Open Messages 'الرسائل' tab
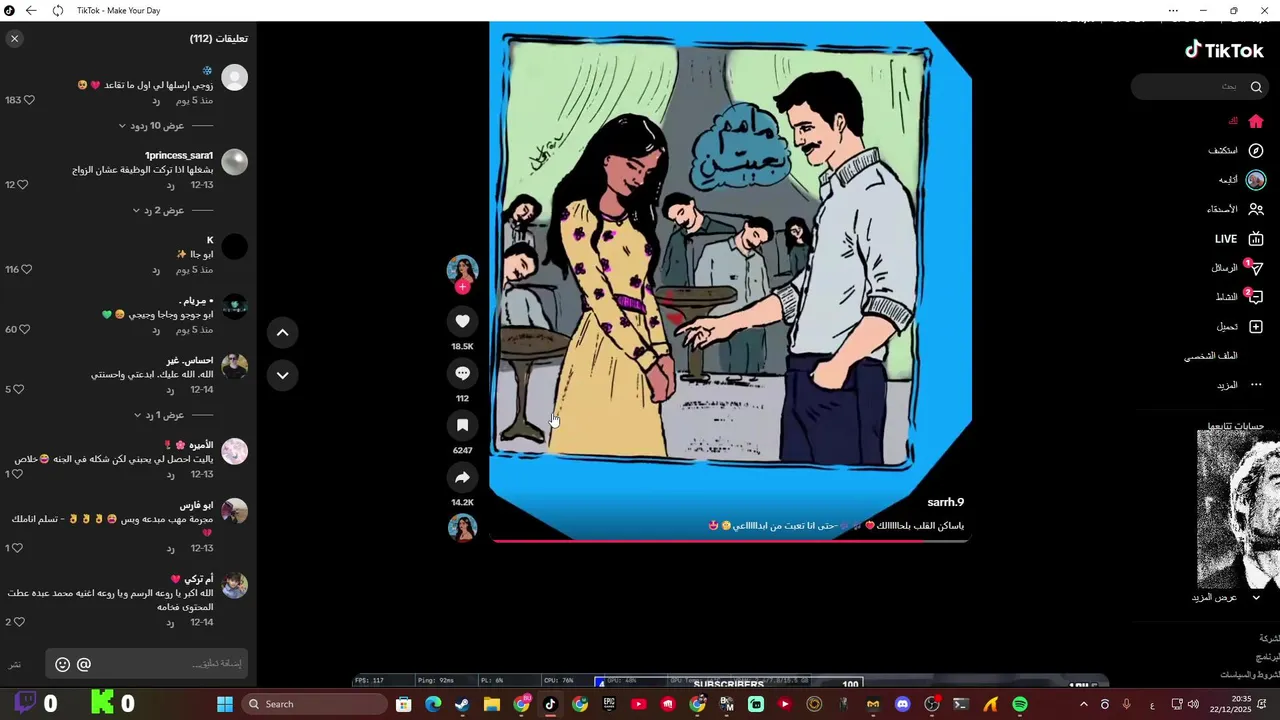Viewport: 1280px width, 720px height. pyautogui.click(x=1238, y=268)
